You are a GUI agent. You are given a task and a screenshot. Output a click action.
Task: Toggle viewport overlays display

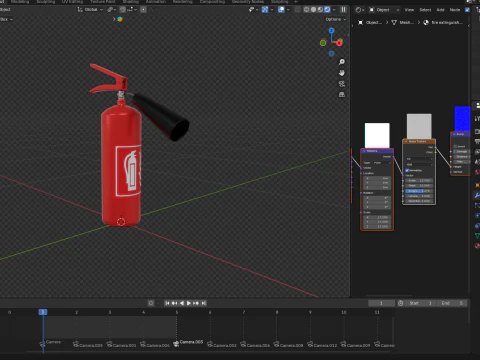281,10
